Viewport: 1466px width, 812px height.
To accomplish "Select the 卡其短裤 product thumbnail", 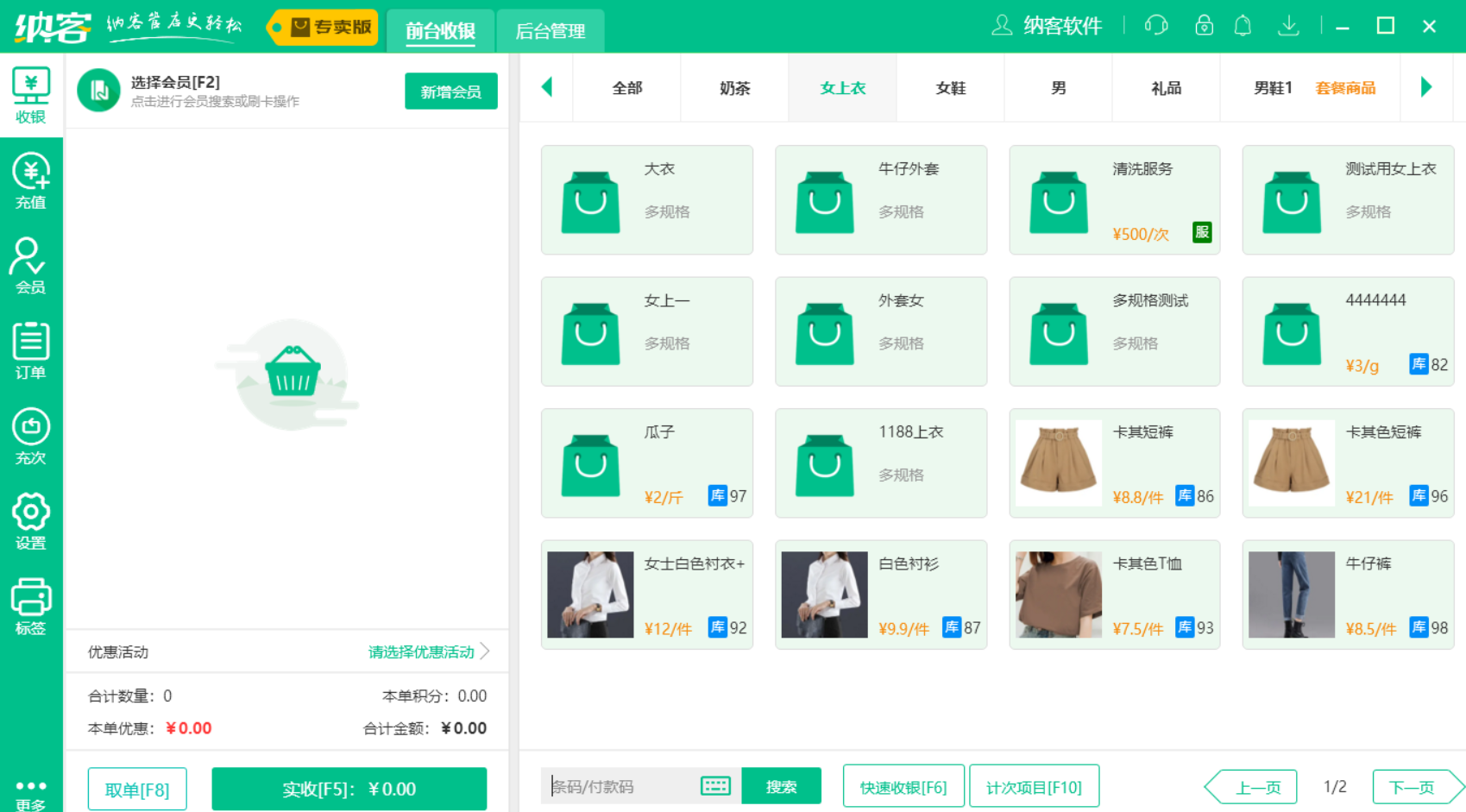I will [1058, 463].
